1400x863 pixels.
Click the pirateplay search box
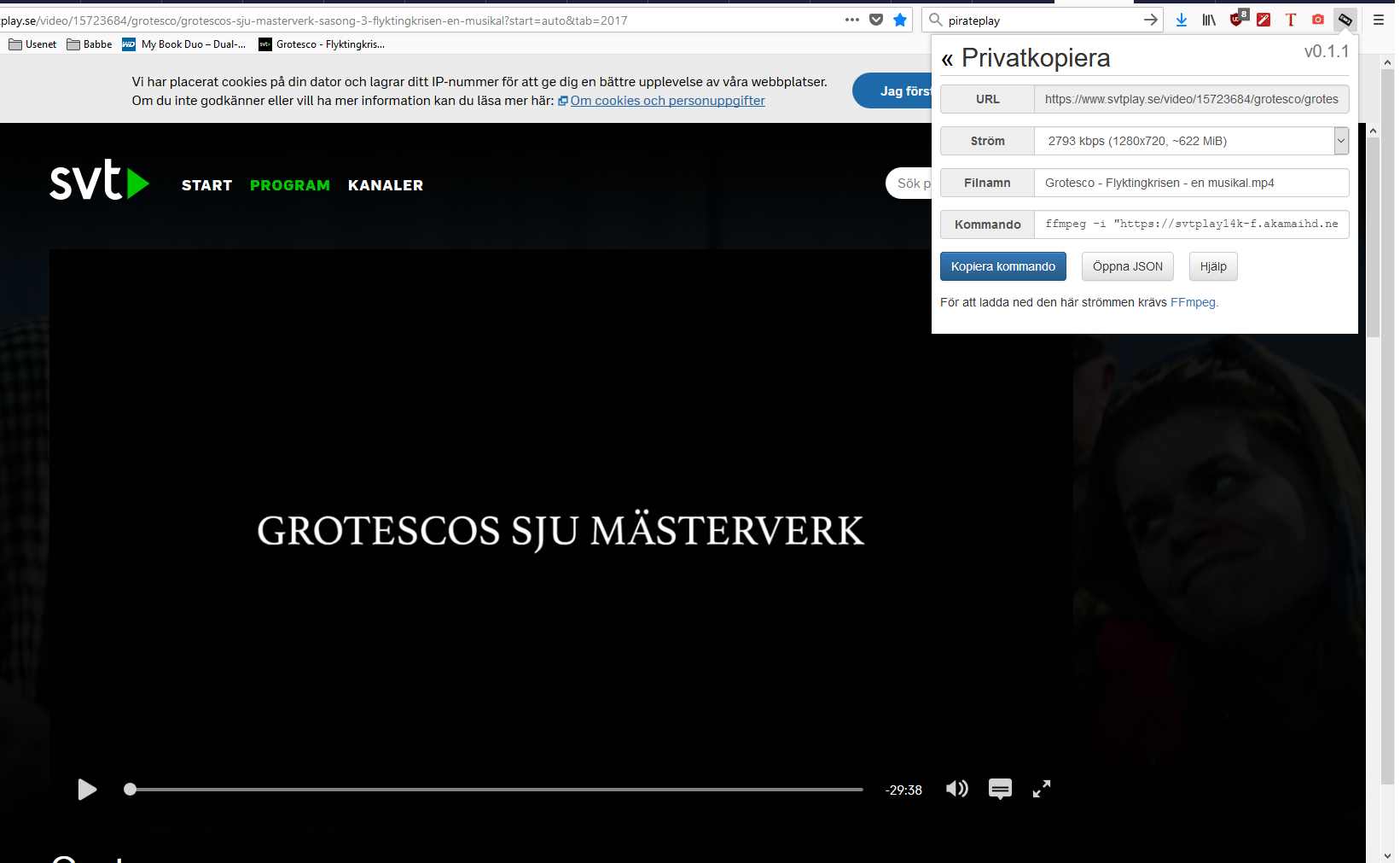(x=1043, y=20)
